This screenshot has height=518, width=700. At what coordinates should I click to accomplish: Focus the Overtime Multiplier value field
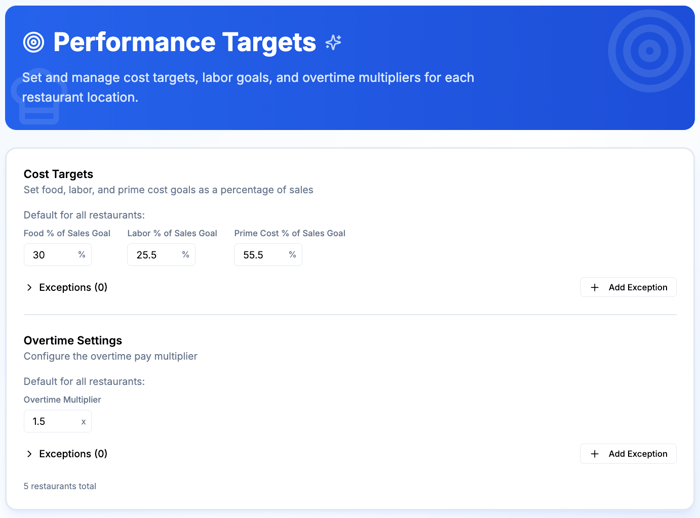click(x=50, y=422)
